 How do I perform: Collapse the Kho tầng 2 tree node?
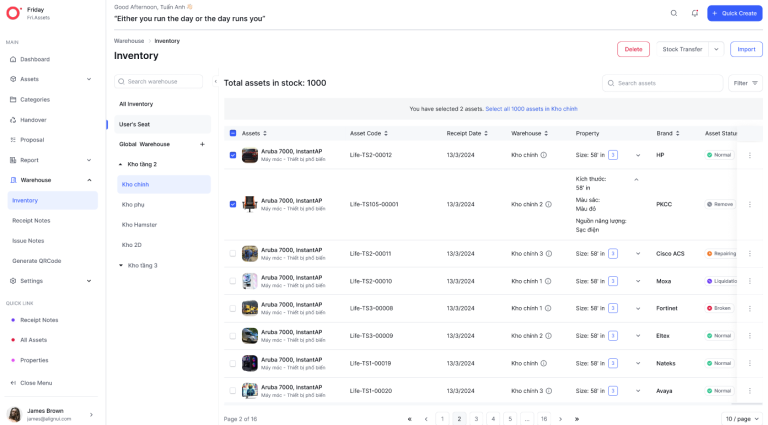click(x=120, y=165)
